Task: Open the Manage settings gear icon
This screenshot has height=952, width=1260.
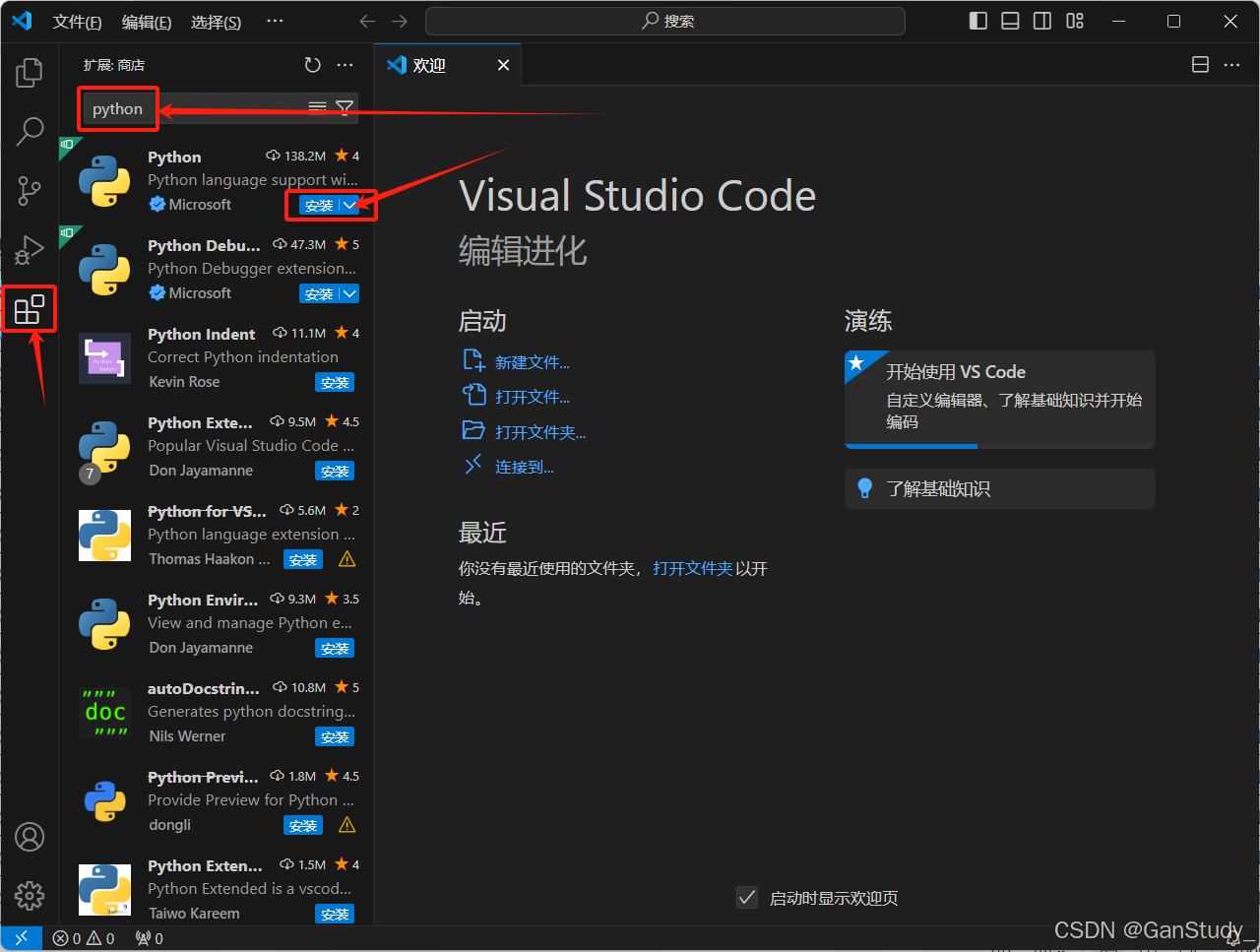Action: click(29, 896)
